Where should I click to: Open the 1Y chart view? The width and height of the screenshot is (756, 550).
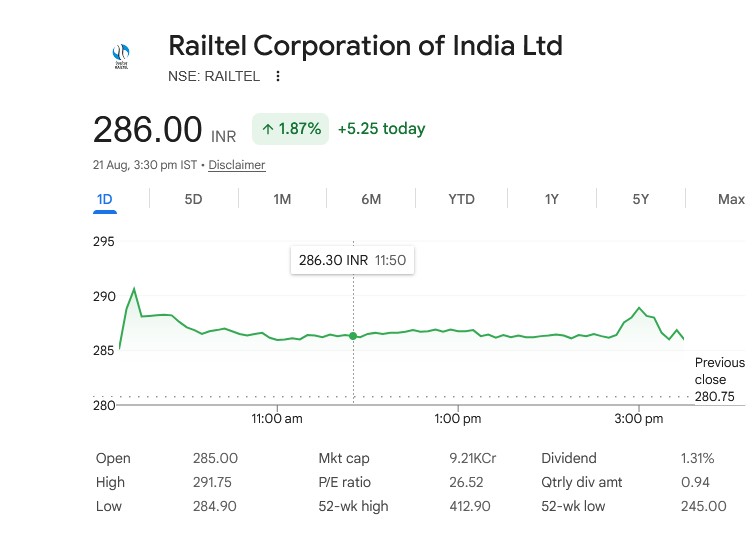click(552, 200)
